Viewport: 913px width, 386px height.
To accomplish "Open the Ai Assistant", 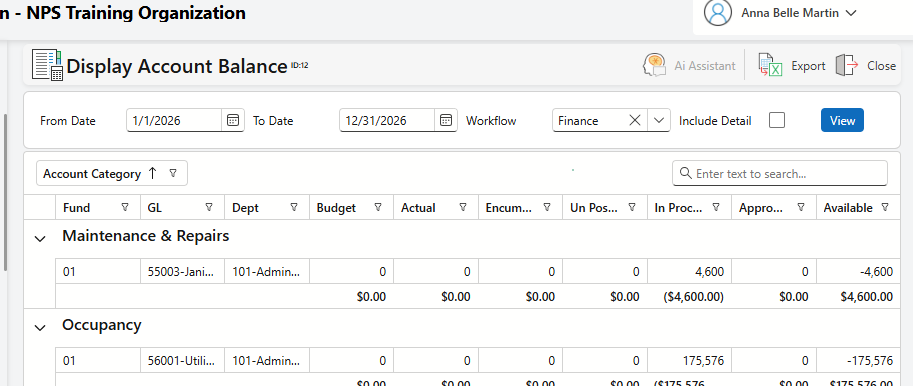I will tap(689, 66).
